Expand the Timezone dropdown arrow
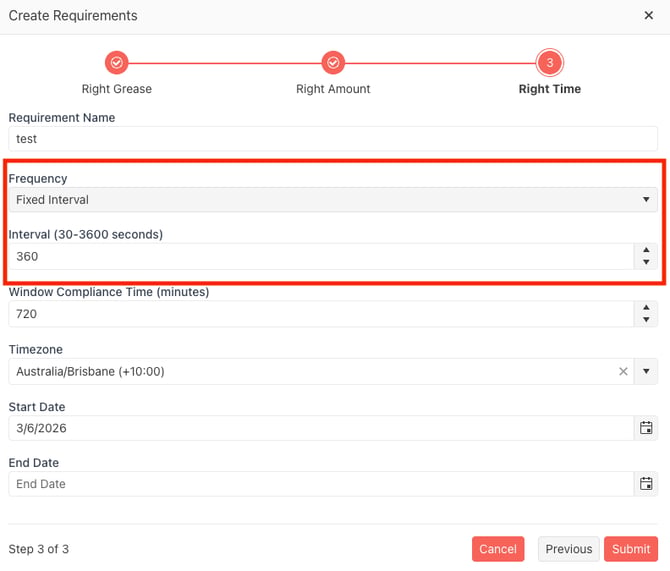670x571 pixels. 646,371
